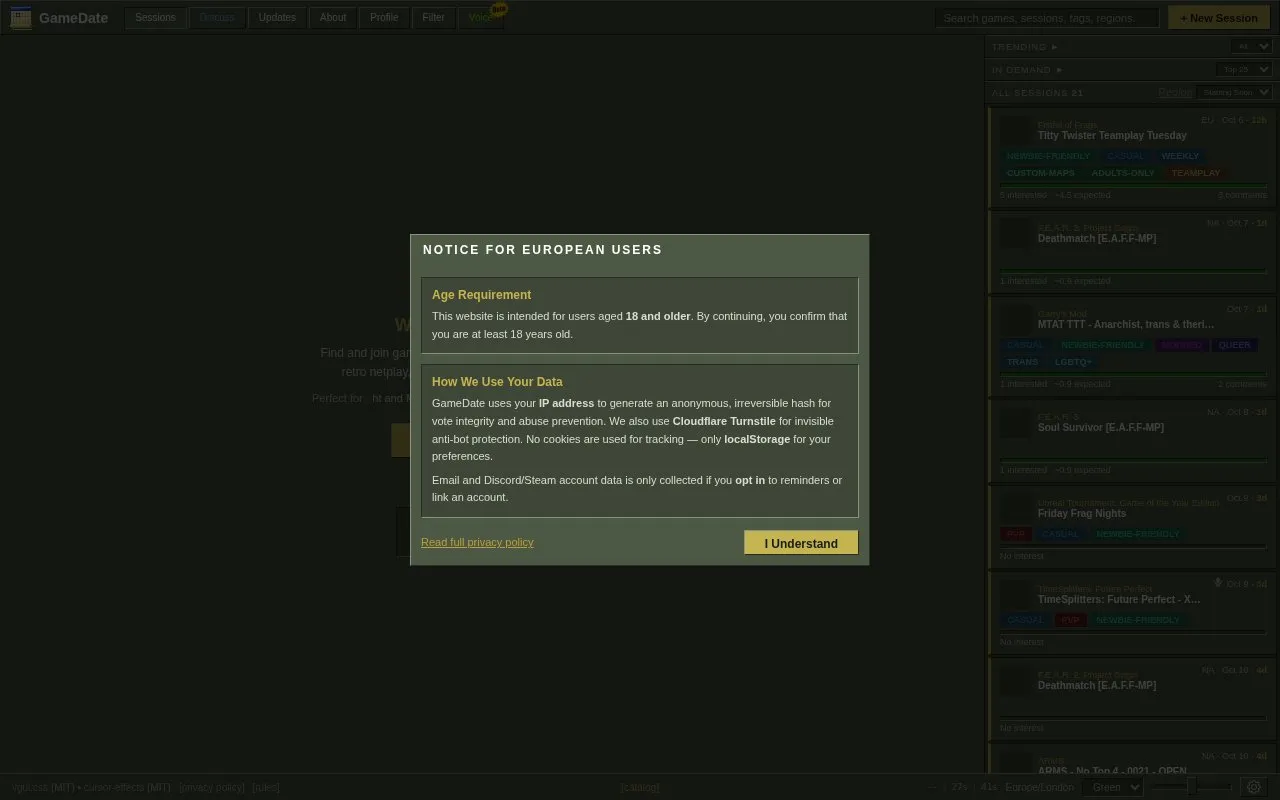The height and width of the screenshot is (800, 1280).
Task: Select the TEAMPLAY tag
Action: (1196, 173)
